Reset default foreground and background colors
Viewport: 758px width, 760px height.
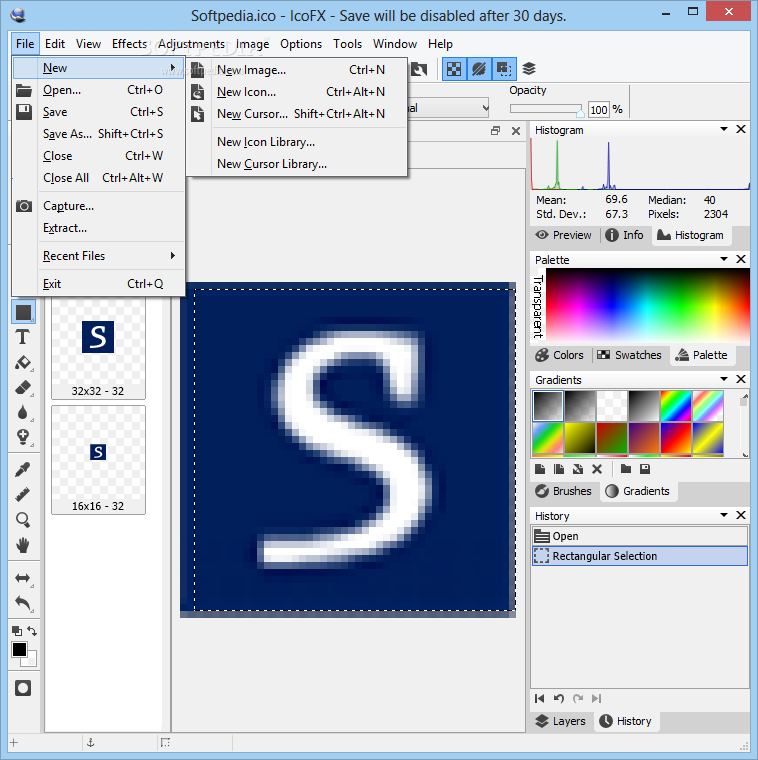16,631
